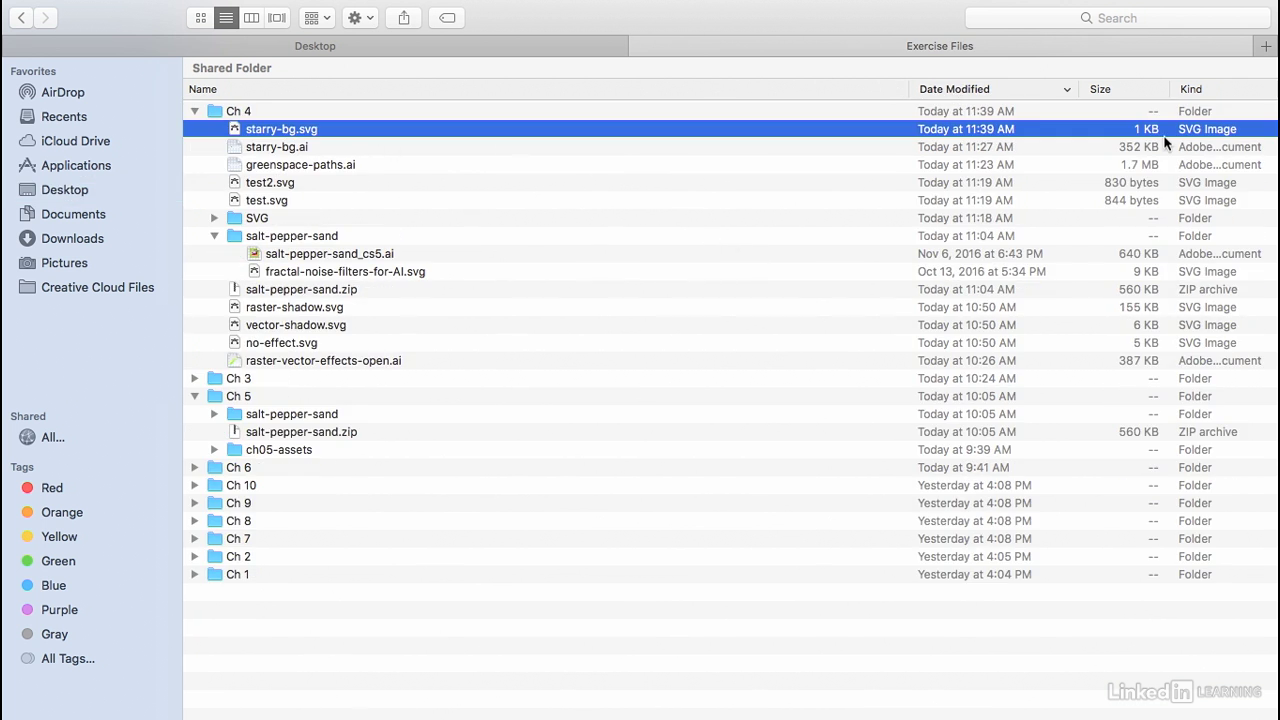The width and height of the screenshot is (1280, 720).
Task: Go forward with the right arrow button
Action: [45, 18]
